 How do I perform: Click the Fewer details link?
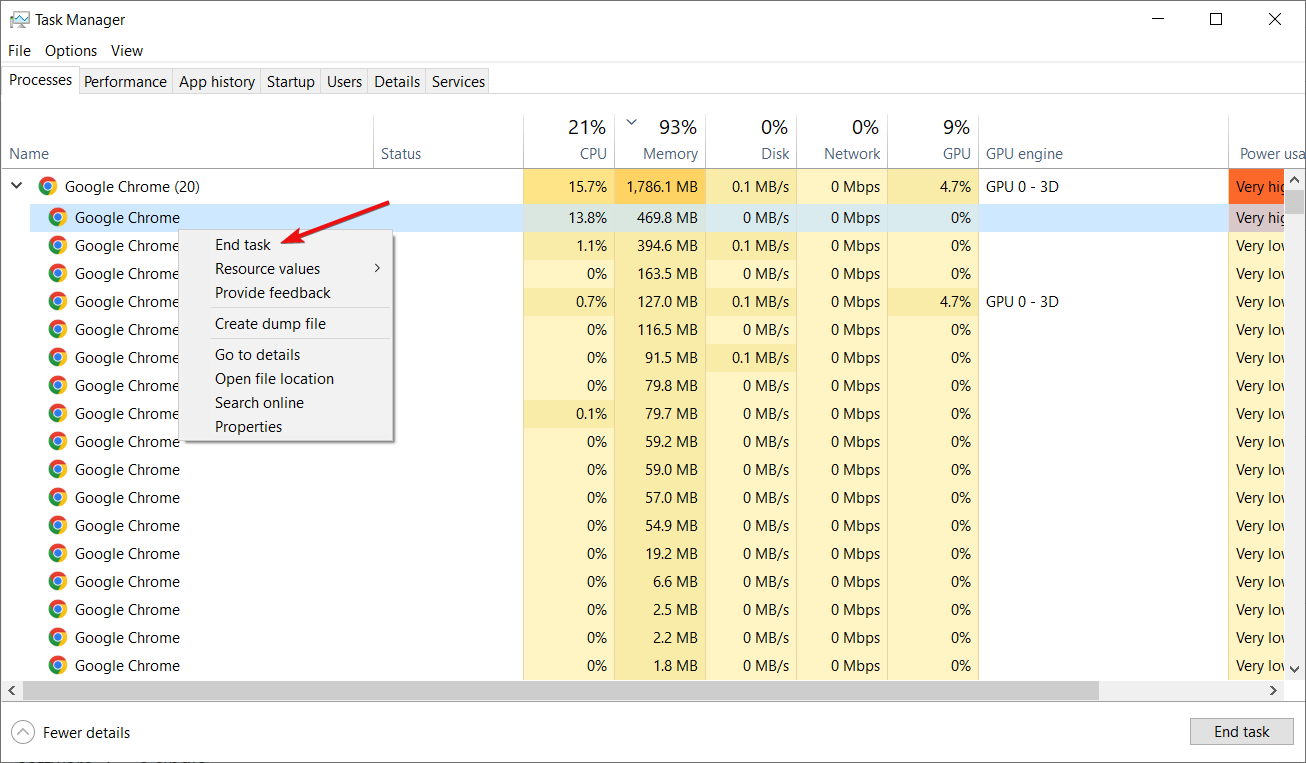[86, 733]
